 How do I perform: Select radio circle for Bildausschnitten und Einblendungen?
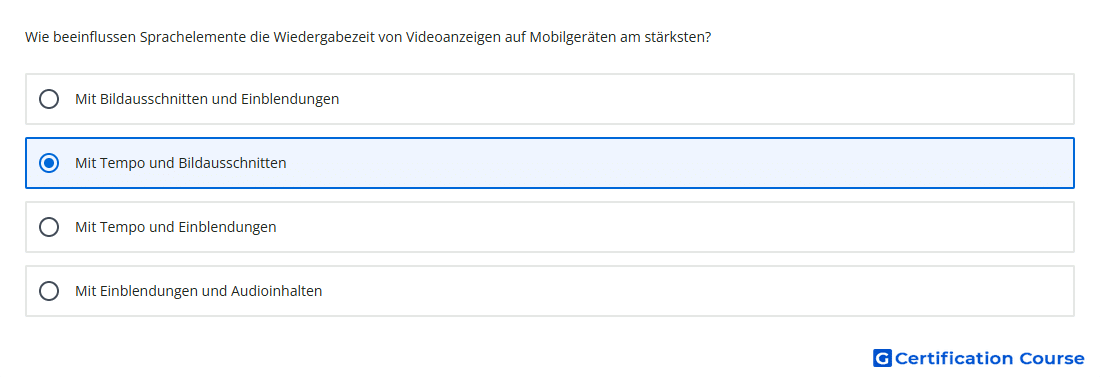(x=49, y=99)
